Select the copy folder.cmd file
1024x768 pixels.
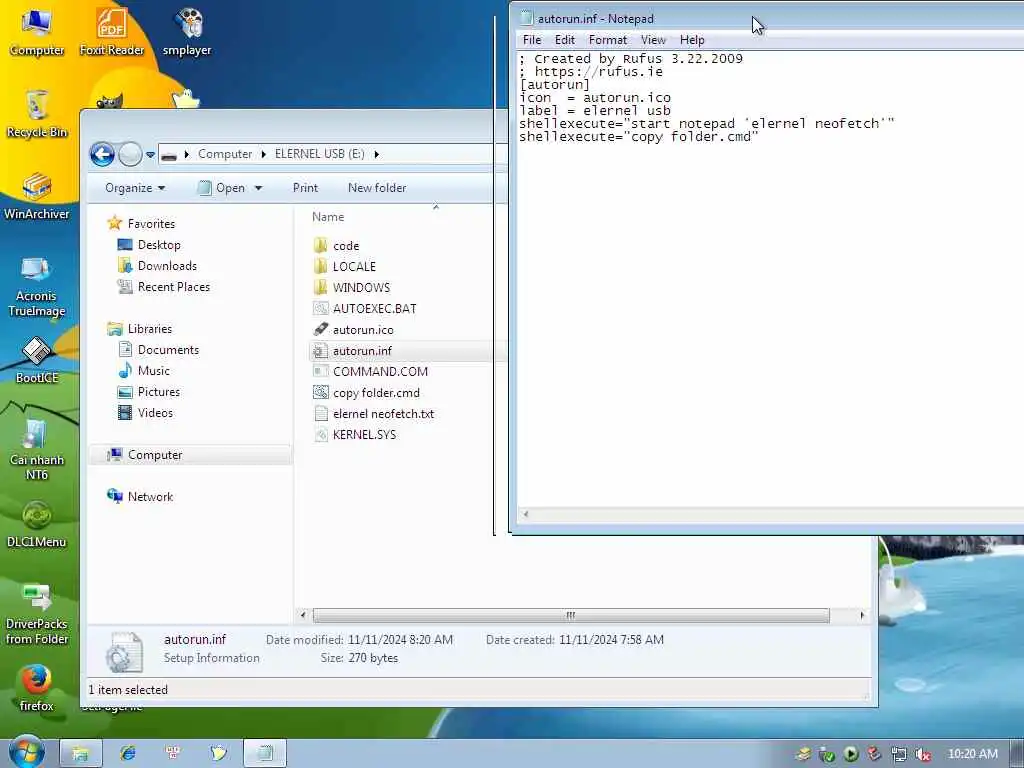tap(376, 392)
